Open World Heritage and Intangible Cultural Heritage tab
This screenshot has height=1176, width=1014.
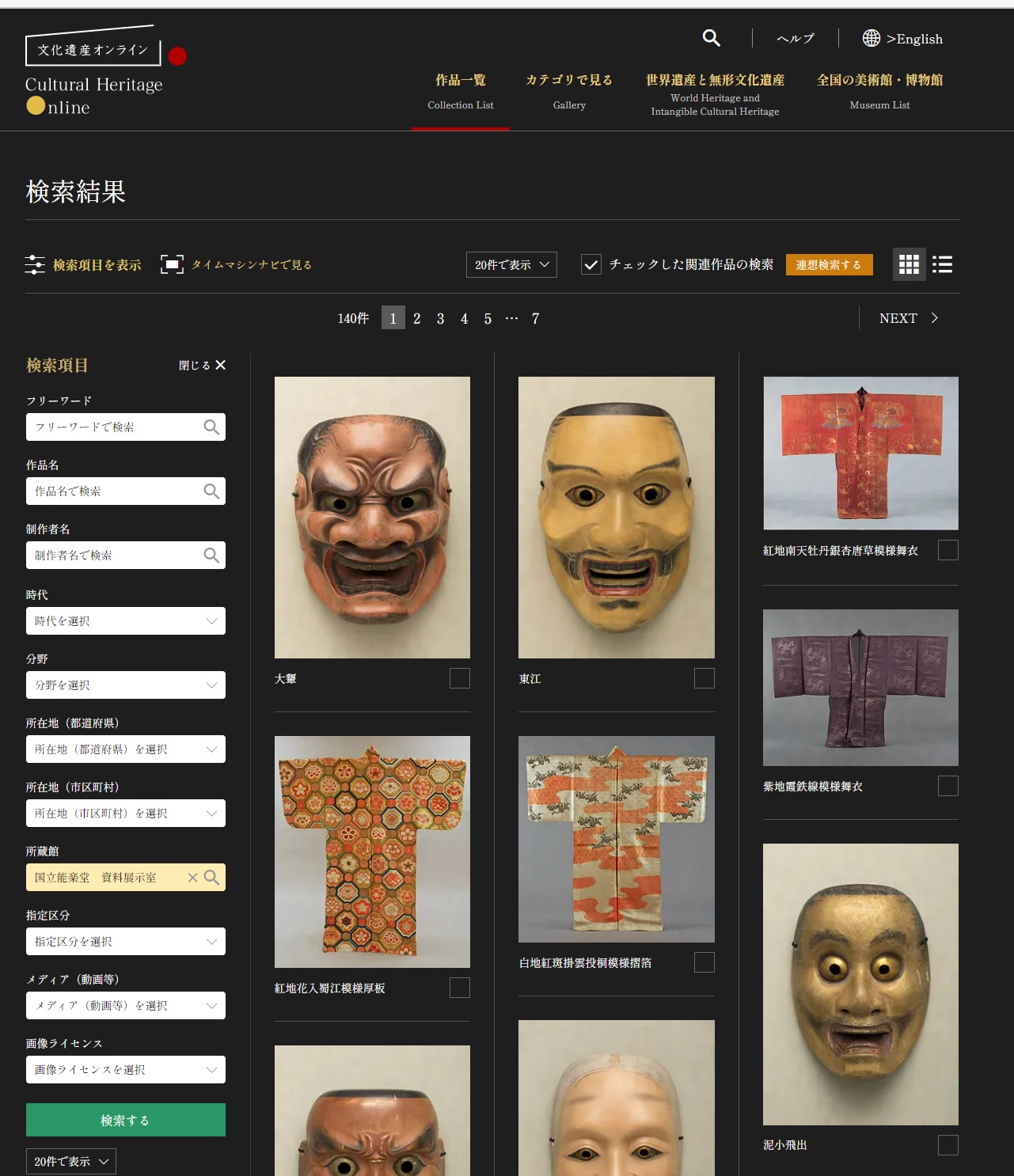(715, 94)
